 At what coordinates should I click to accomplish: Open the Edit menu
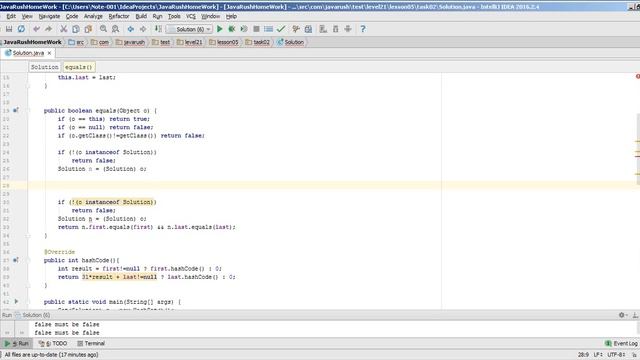pos(11,16)
